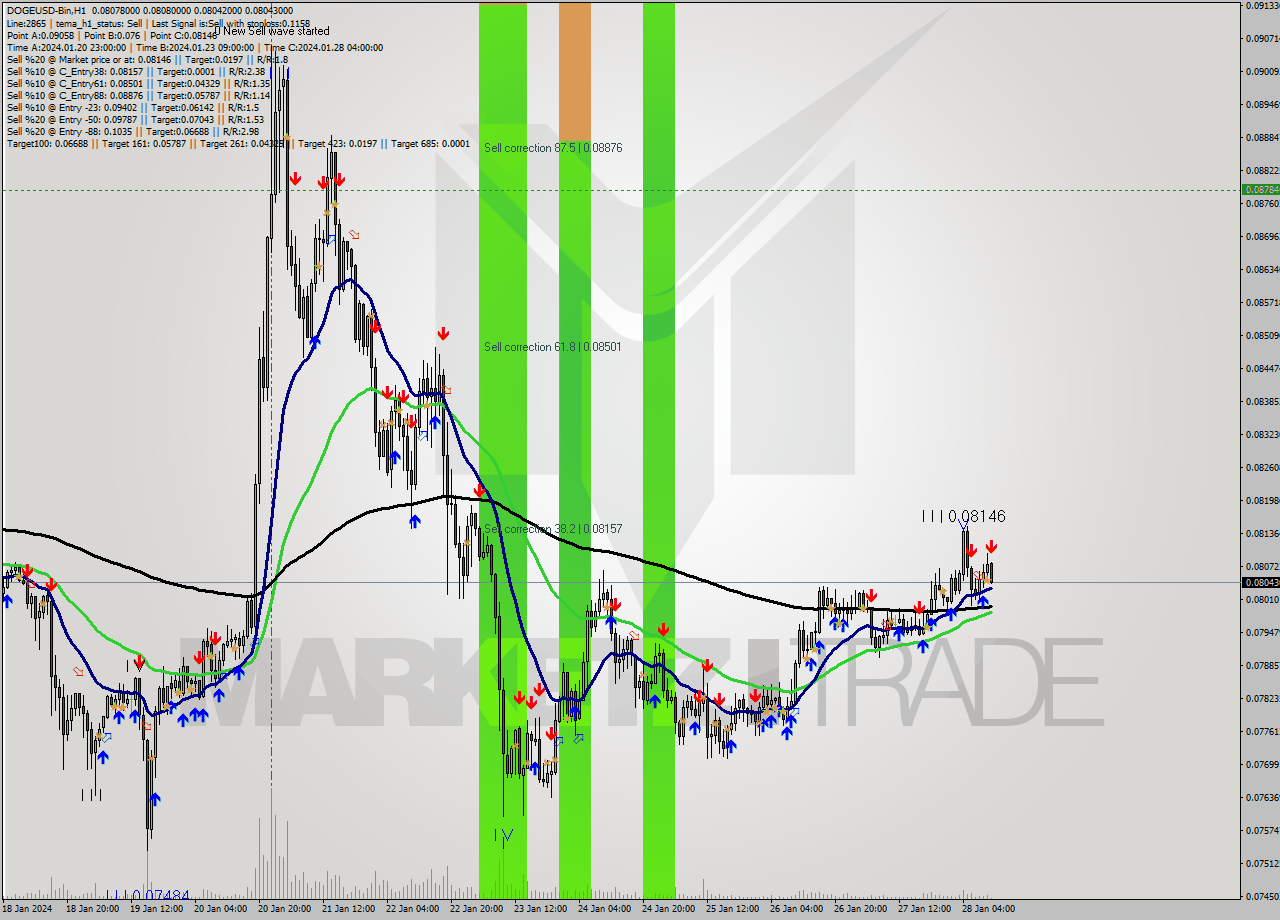Click the 0.07823 price axis label
This screenshot has height=920, width=1280.
[x=1261, y=698]
